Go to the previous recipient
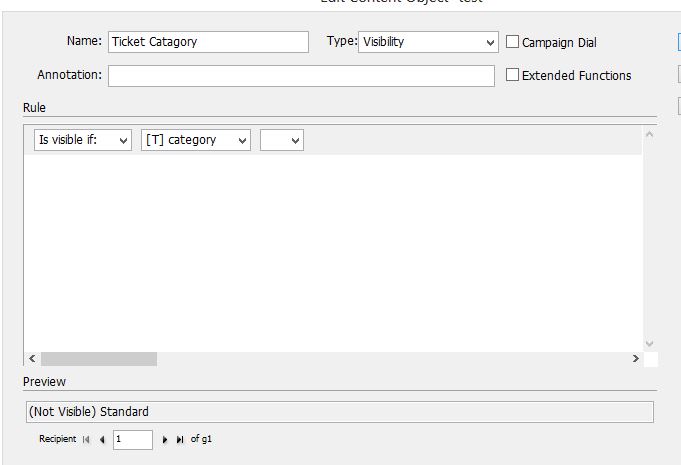681x465 pixels. [x=102, y=440]
